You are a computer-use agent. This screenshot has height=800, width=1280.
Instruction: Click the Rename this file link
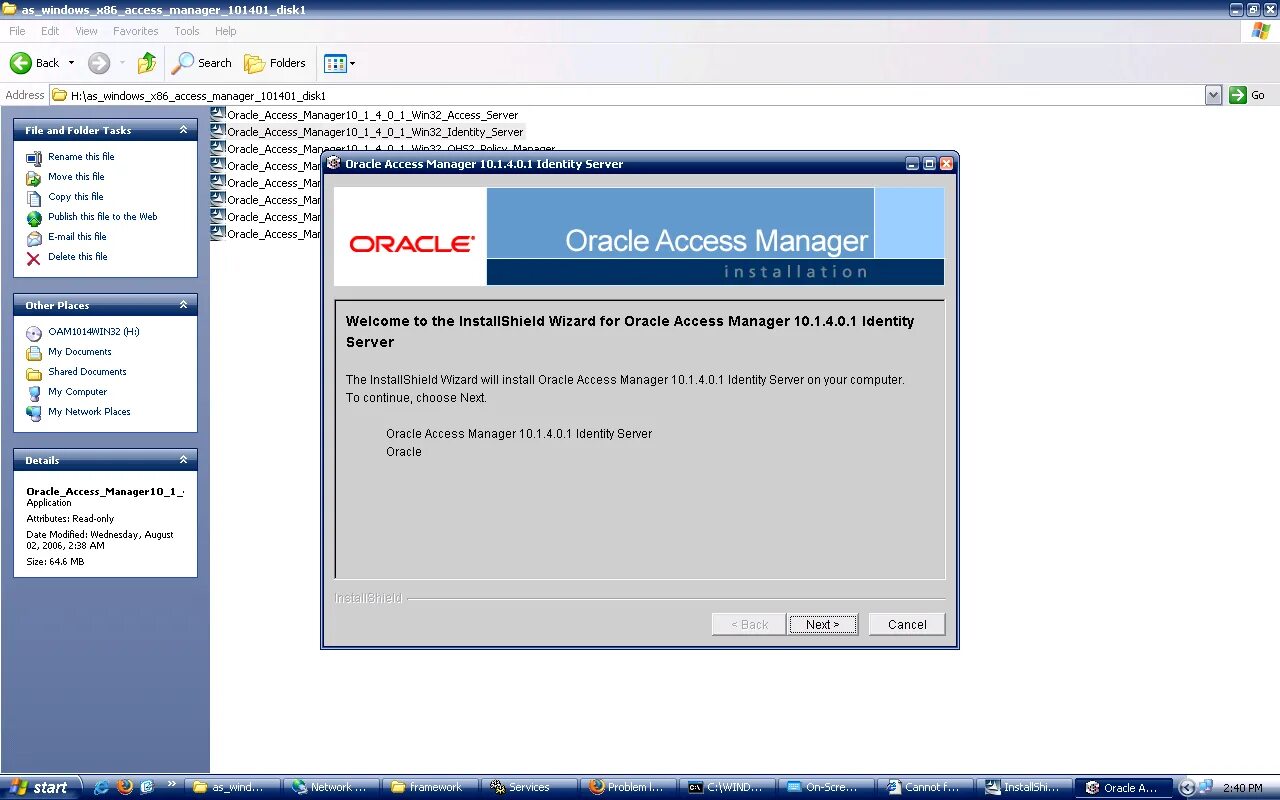[81, 157]
